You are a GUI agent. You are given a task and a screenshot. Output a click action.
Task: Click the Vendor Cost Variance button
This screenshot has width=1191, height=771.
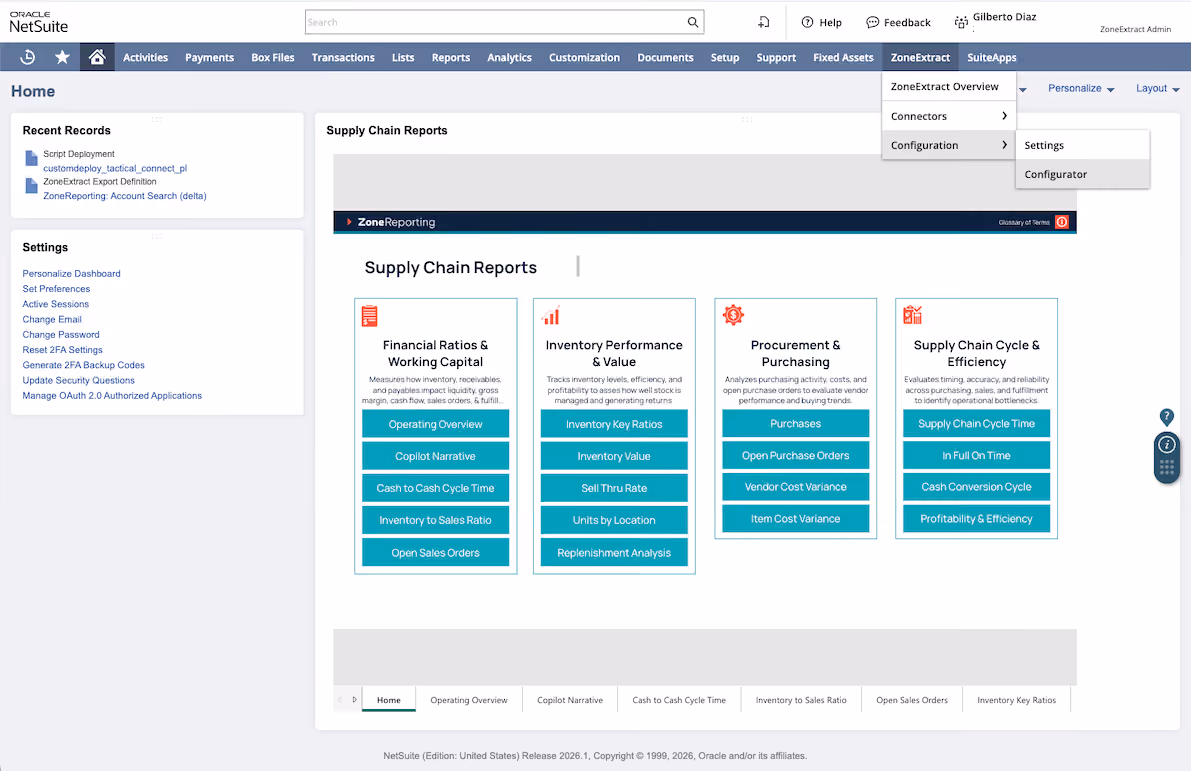(795, 486)
